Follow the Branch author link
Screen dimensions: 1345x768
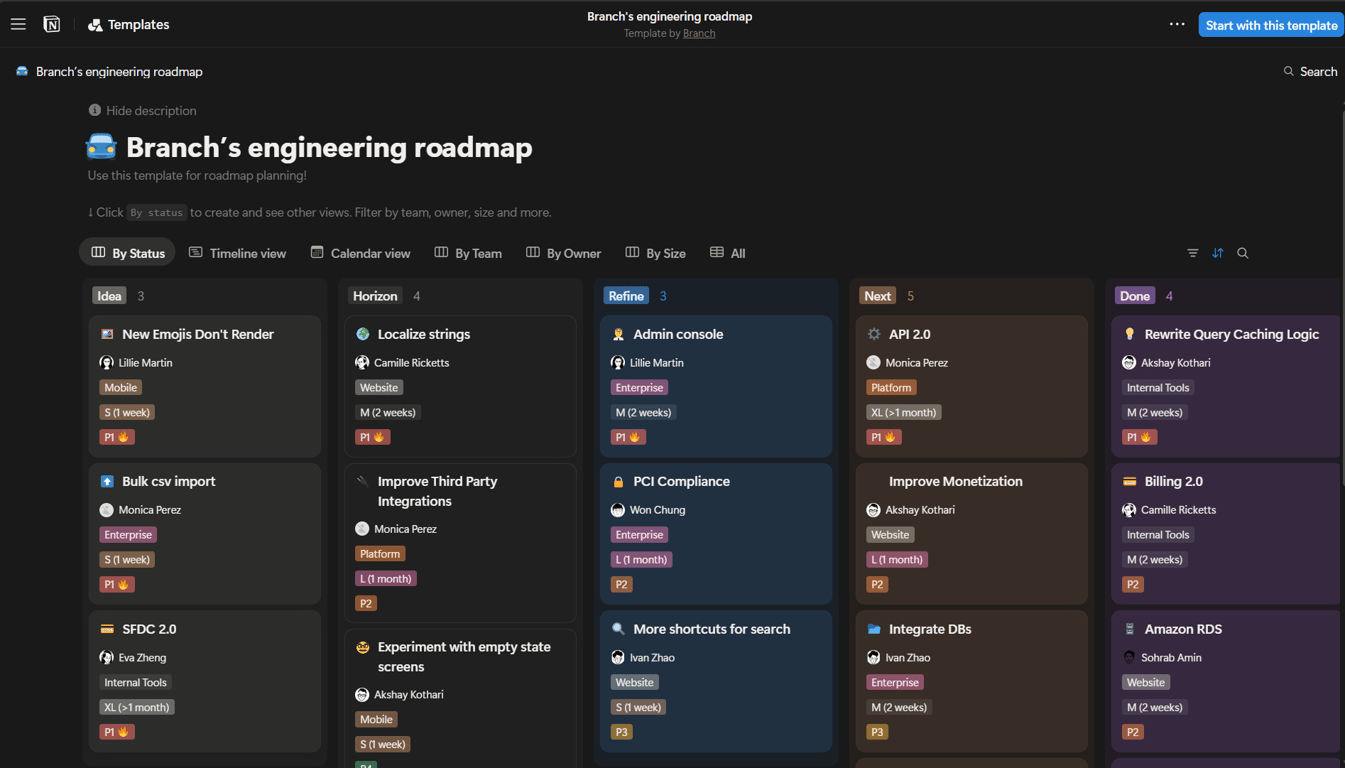tap(699, 33)
